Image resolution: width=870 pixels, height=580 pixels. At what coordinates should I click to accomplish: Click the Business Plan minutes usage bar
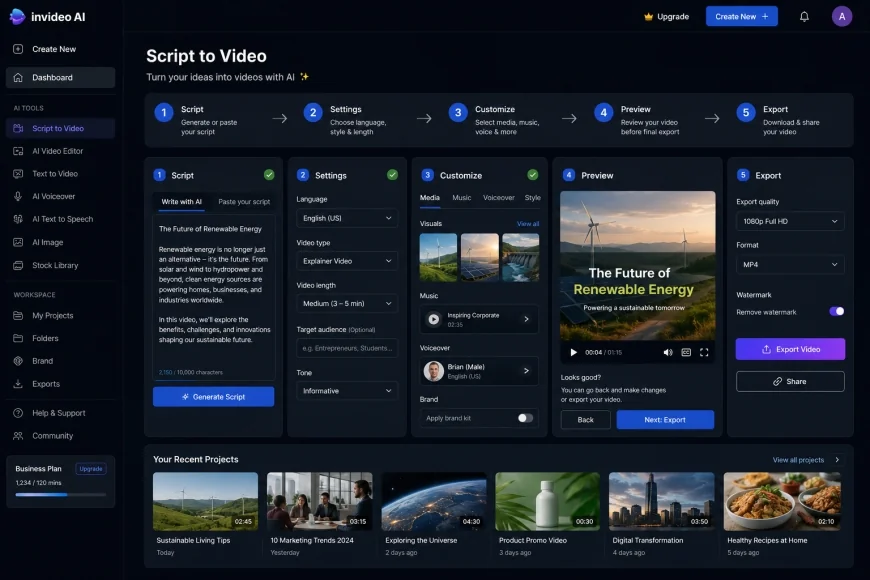click(x=60, y=494)
